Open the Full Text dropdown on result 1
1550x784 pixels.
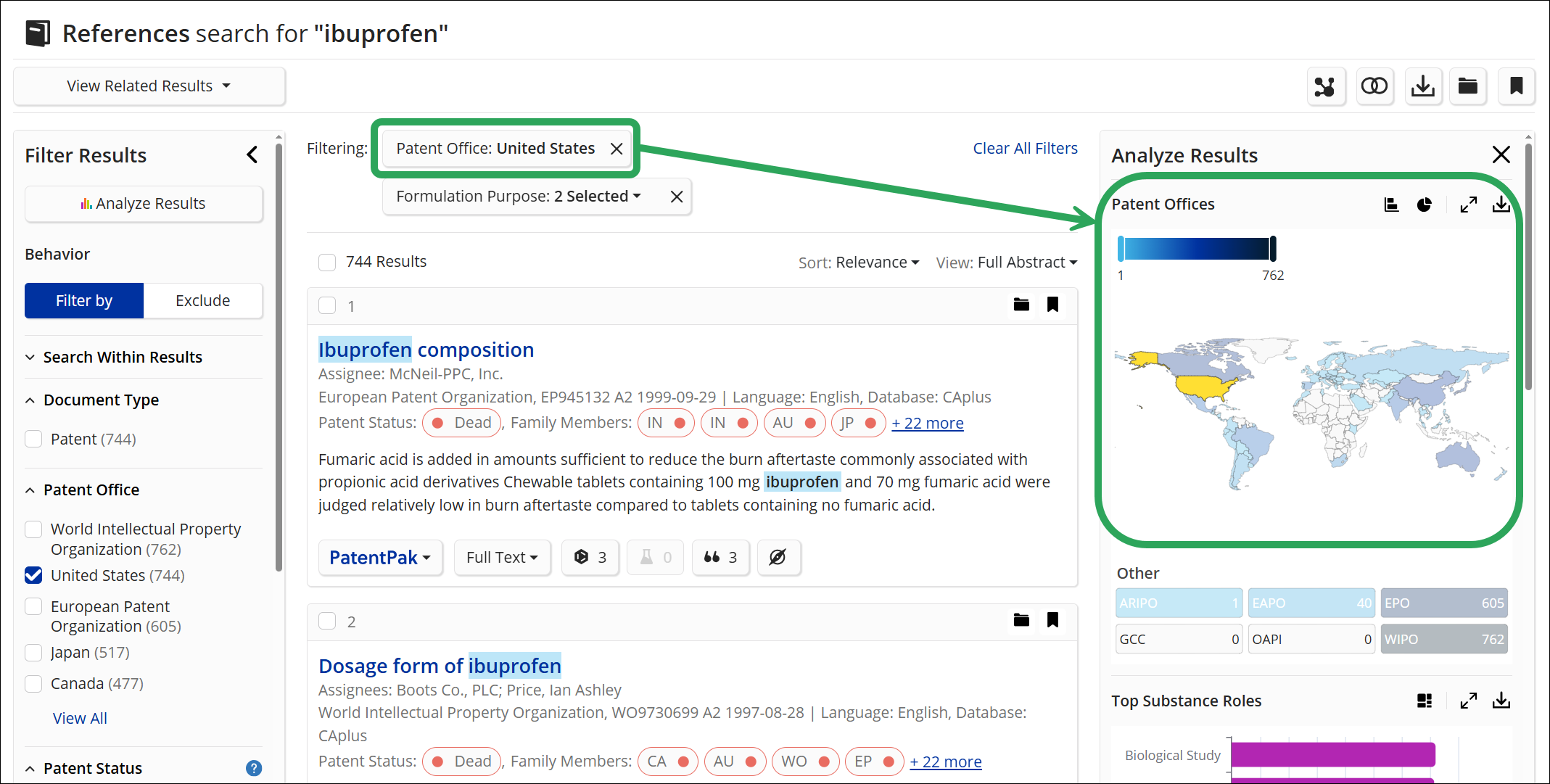[502, 557]
